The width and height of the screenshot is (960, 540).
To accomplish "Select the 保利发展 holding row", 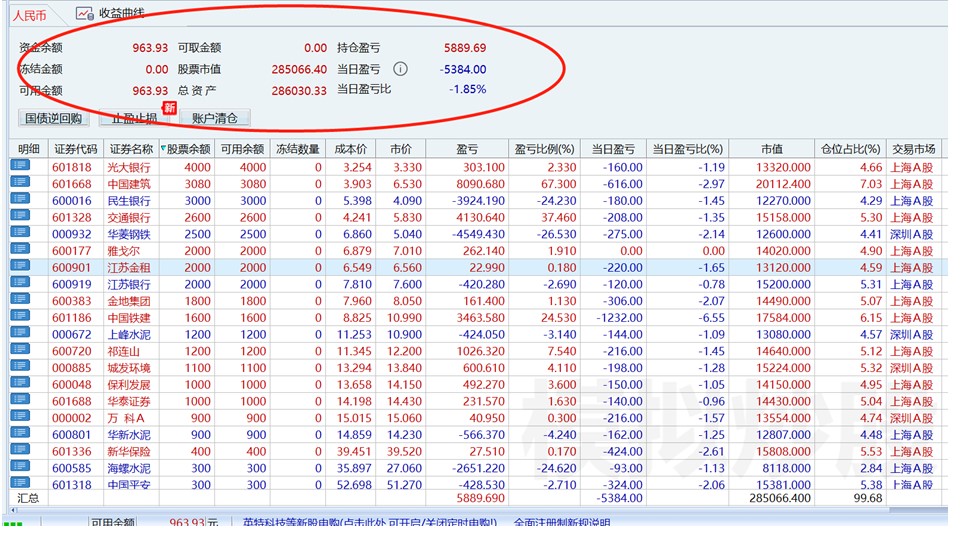I will click(x=130, y=384).
